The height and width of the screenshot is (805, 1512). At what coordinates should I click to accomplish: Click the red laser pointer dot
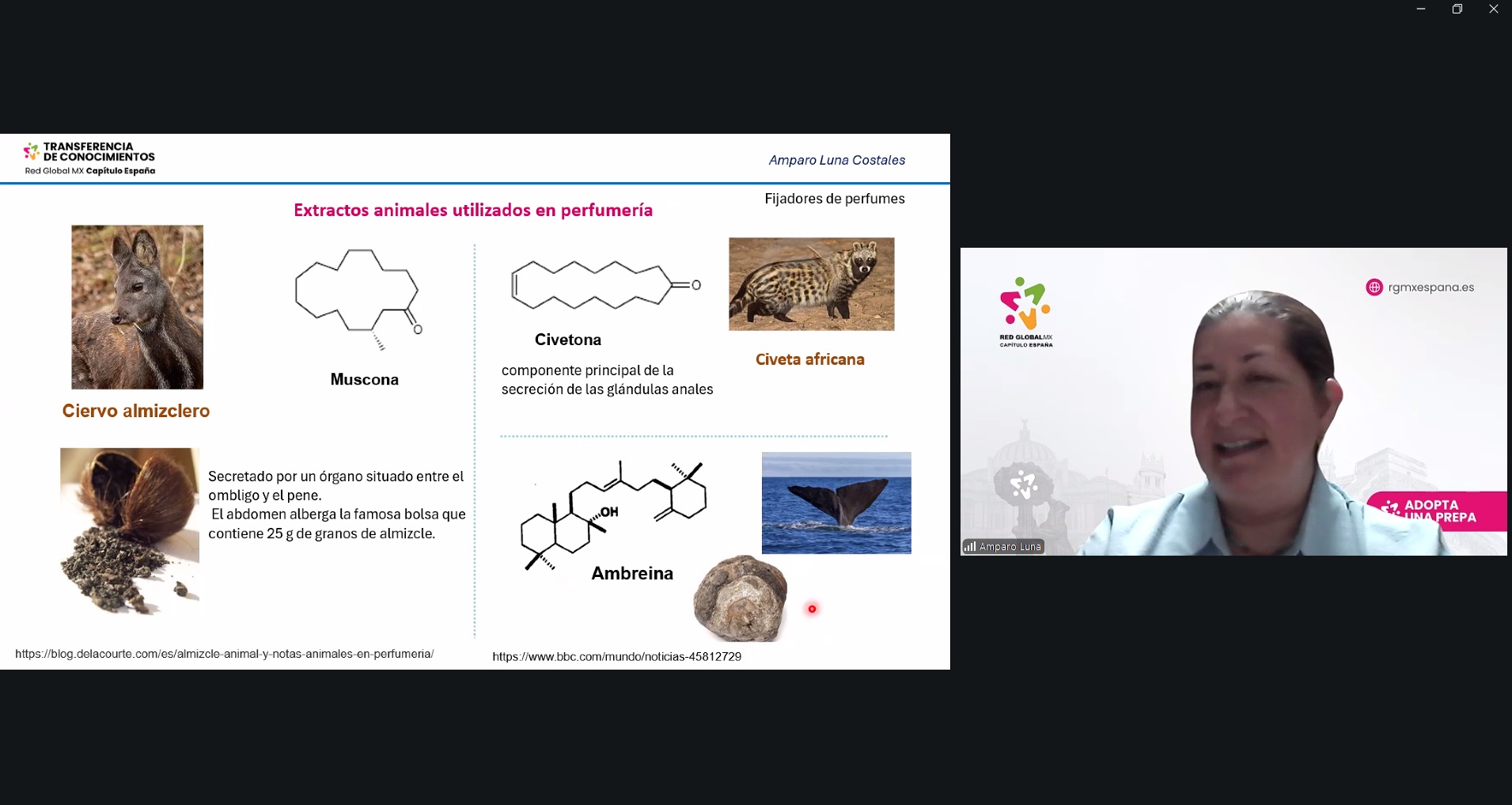coord(812,609)
